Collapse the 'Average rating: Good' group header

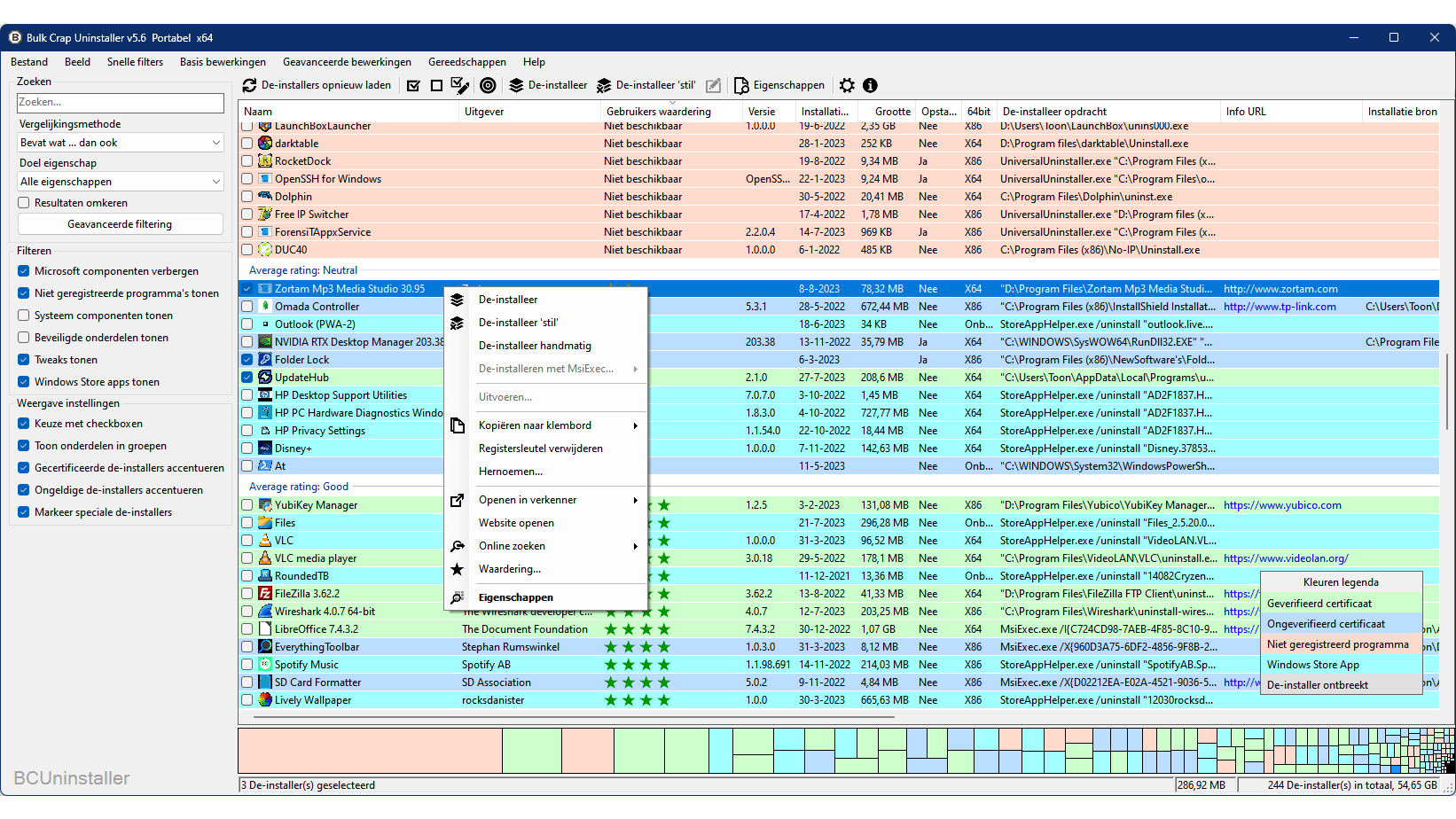click(299, 487)
